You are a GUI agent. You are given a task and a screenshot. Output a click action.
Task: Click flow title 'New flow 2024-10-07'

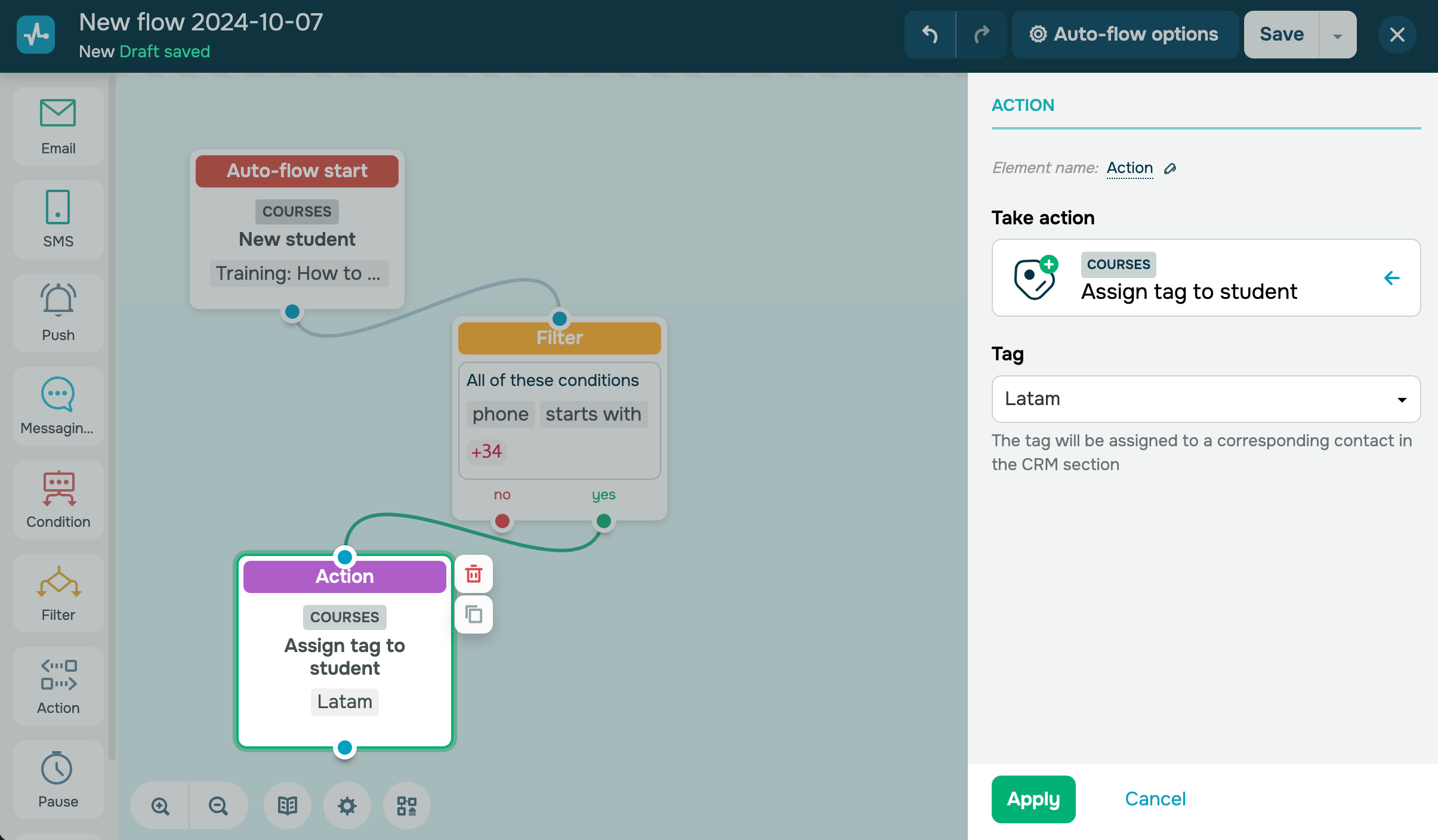pos(201,23)
